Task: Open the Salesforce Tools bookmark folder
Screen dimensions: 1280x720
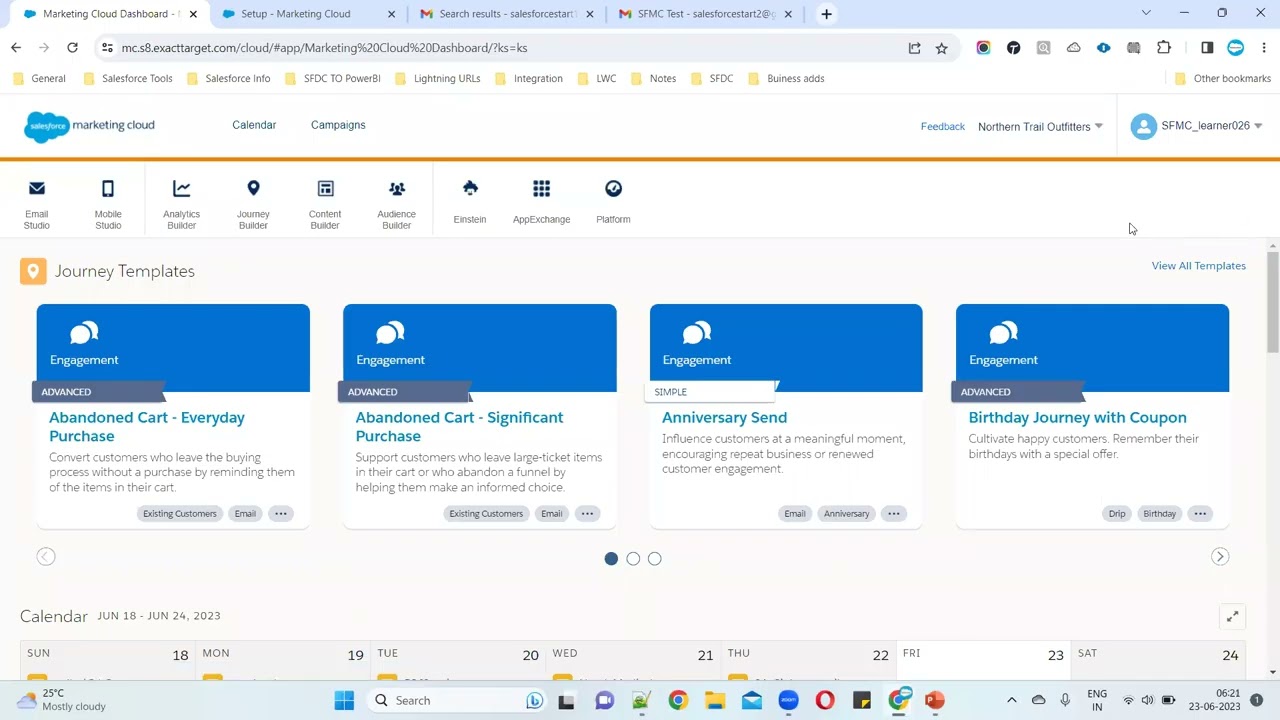Action: coord(128,78)
